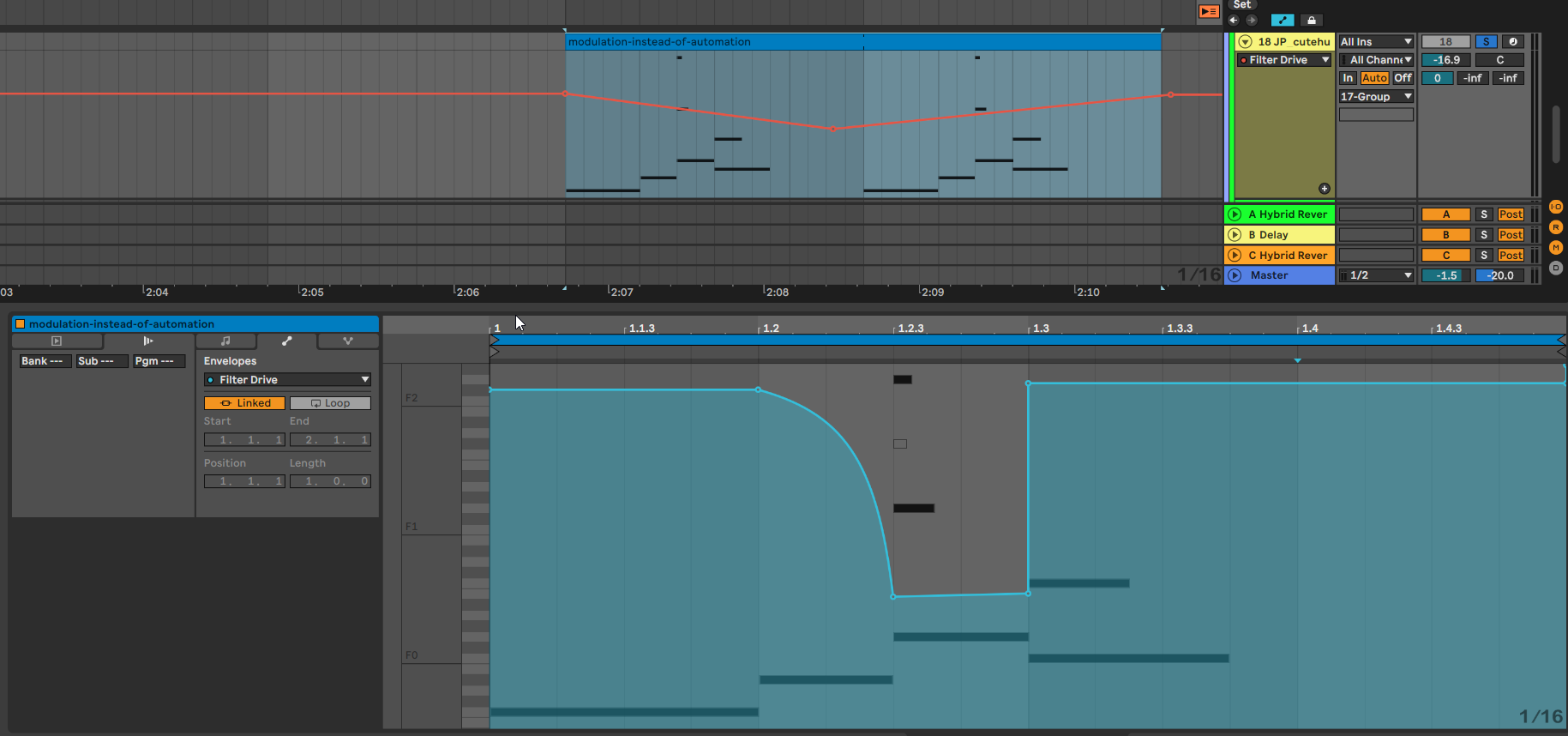Click the track 18 clock icon button

coord(1513,42)
